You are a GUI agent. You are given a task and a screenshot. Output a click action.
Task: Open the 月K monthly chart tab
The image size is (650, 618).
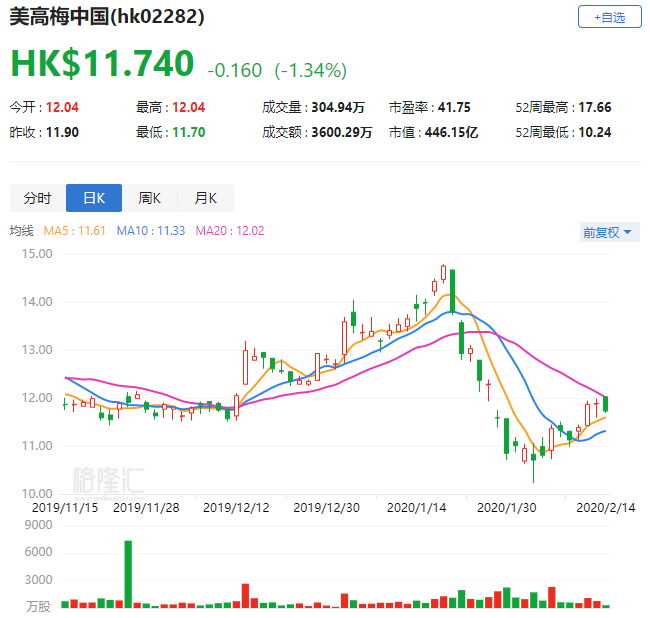click(206, 198)
